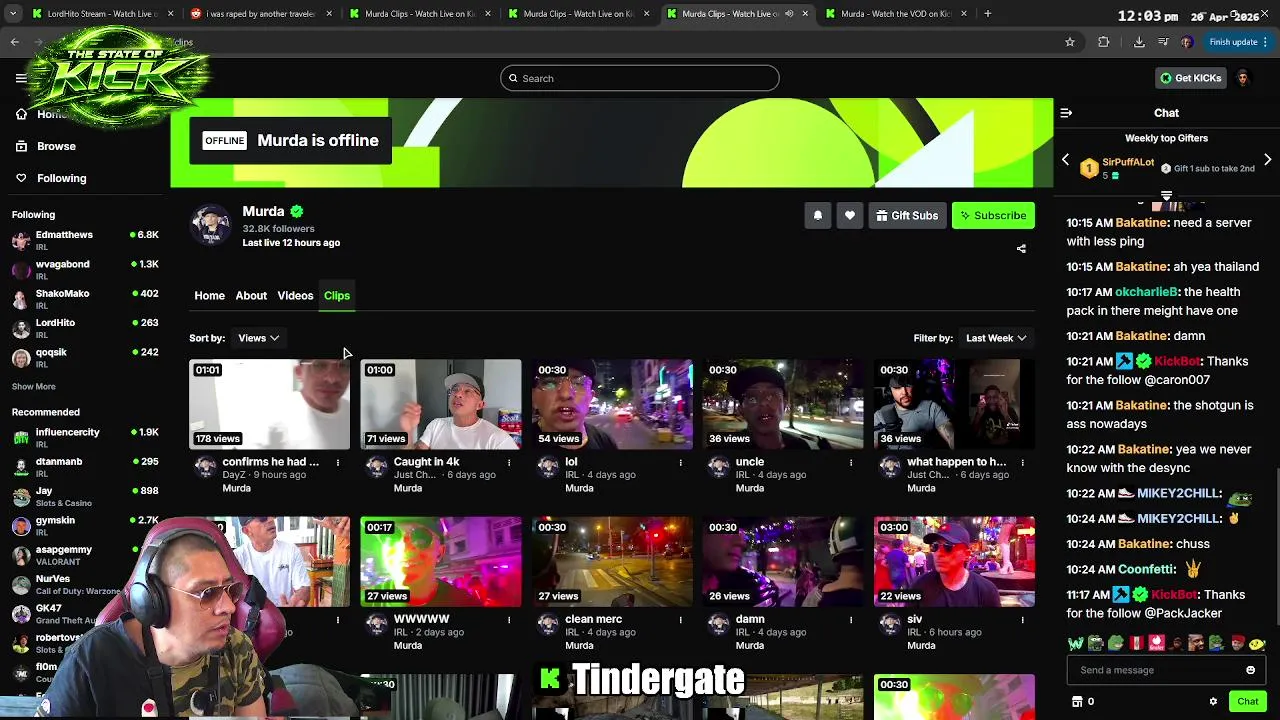Screen dimensions: 1280x720
Task: Bookmark this page with the star icon
Action: click(x=1069, y=42)
